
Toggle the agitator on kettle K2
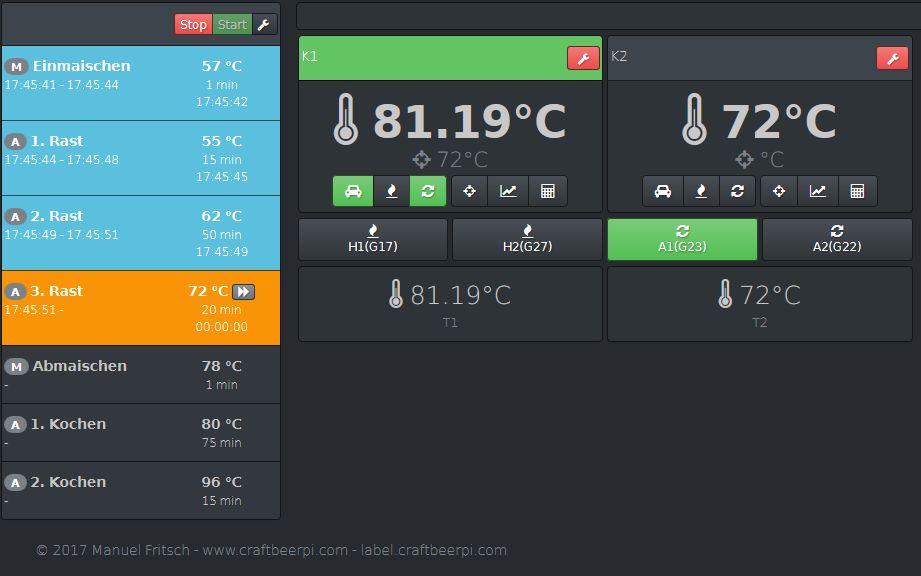coord(737,191)
